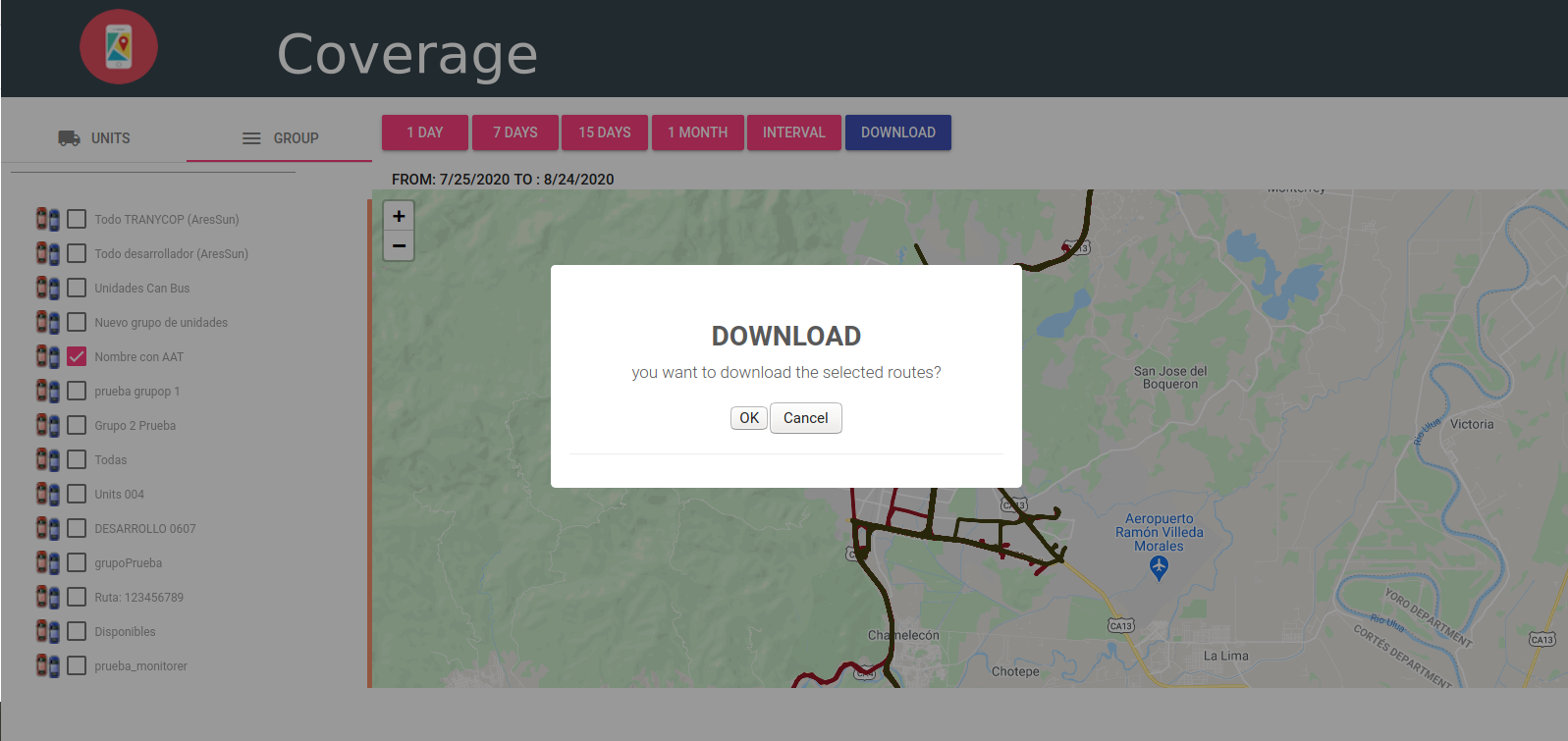The image size is (1568, 741).
Task: Click vehicles icon beside Nombre con AAT
Action: pos(48,356)
